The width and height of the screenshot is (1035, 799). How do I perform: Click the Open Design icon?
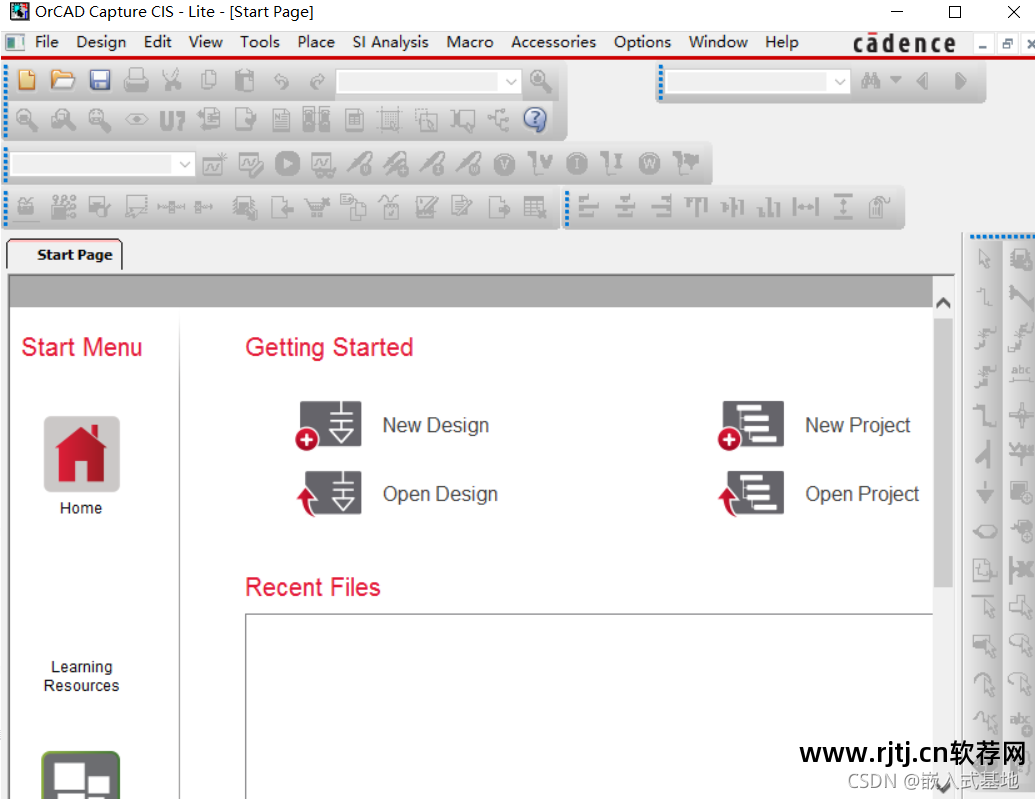pyautogui.click(x=329, y=493)
